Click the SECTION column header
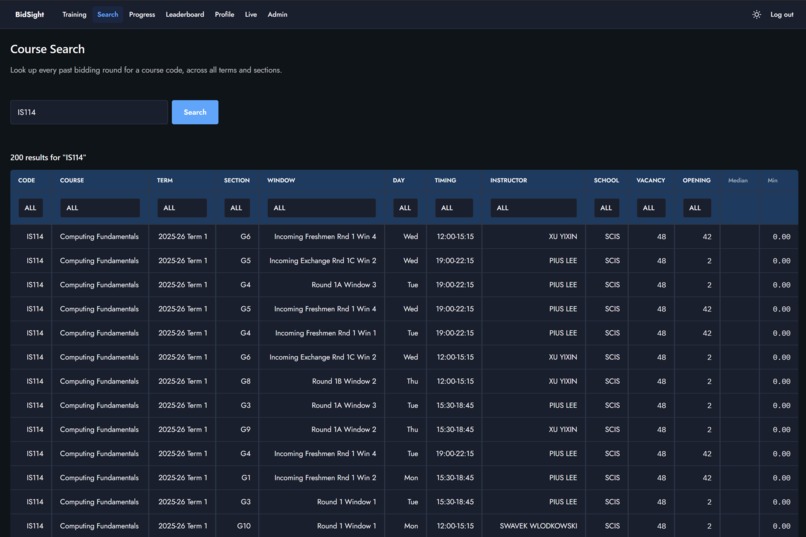The image size is (806, 537). click(236, 180)
